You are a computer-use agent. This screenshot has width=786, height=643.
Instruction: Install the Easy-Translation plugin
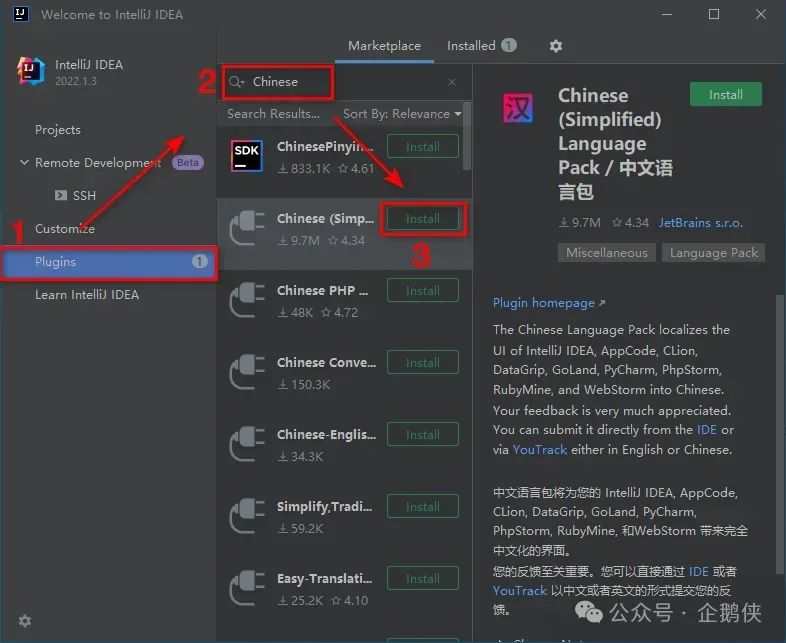(423, 578)
